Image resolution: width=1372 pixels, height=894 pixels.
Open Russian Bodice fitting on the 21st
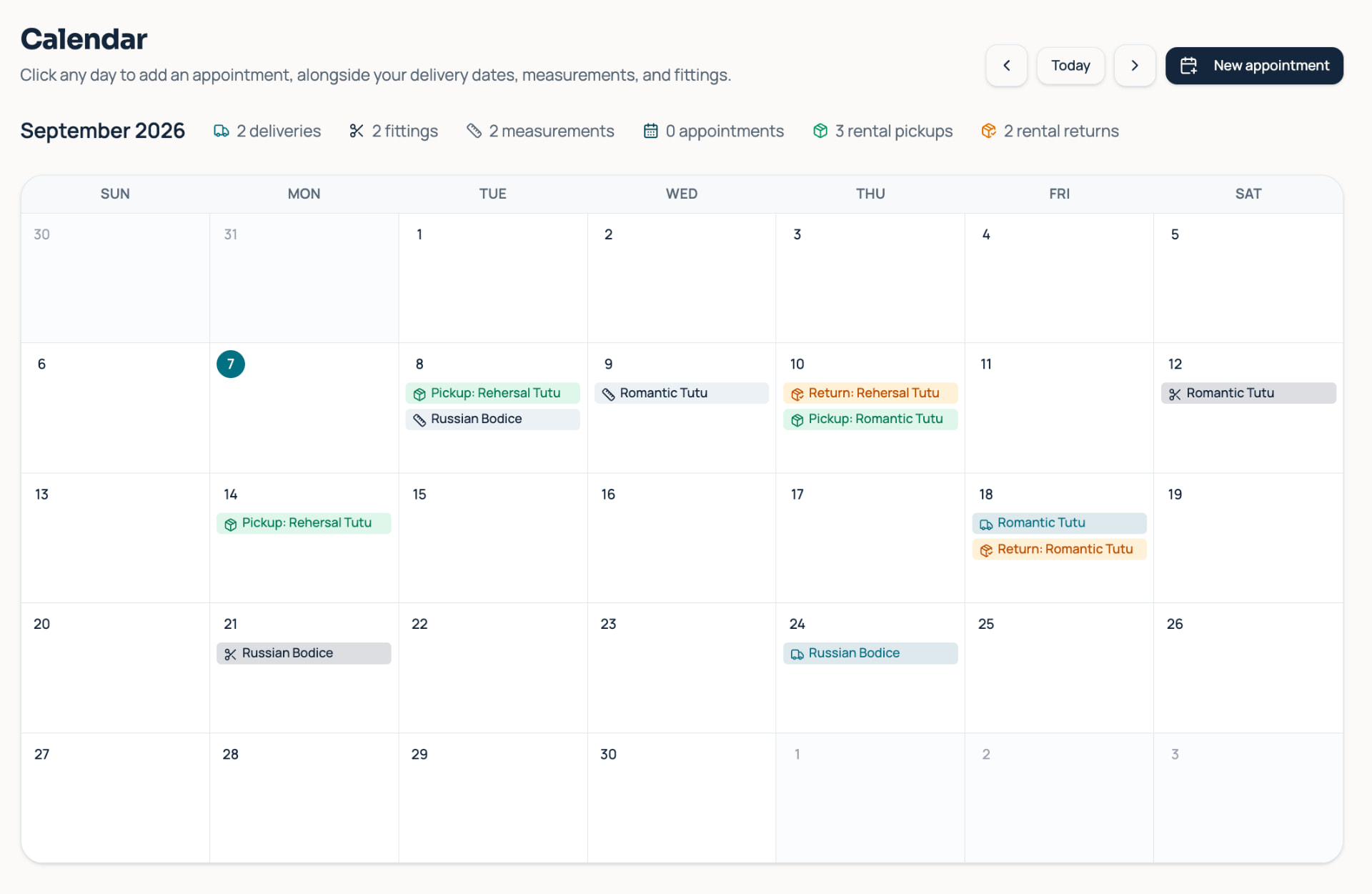coord(304,653)
